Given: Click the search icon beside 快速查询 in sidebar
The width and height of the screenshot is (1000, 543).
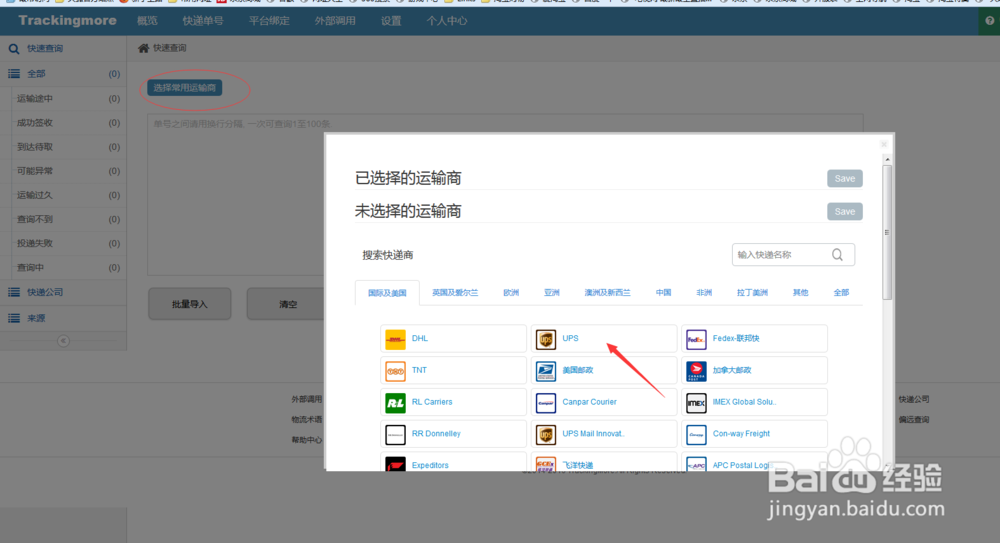Looking at the screenshot, I should pyautogui.click(x=14, y=48).
